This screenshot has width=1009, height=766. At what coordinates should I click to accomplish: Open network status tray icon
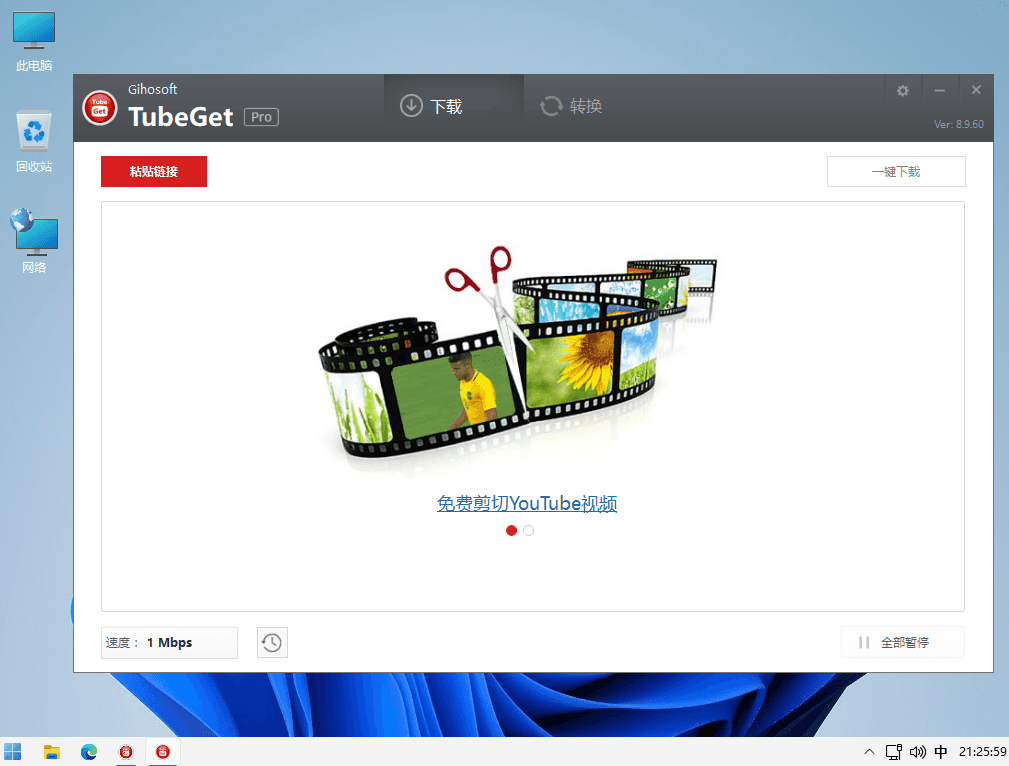[x=894, y=752]
